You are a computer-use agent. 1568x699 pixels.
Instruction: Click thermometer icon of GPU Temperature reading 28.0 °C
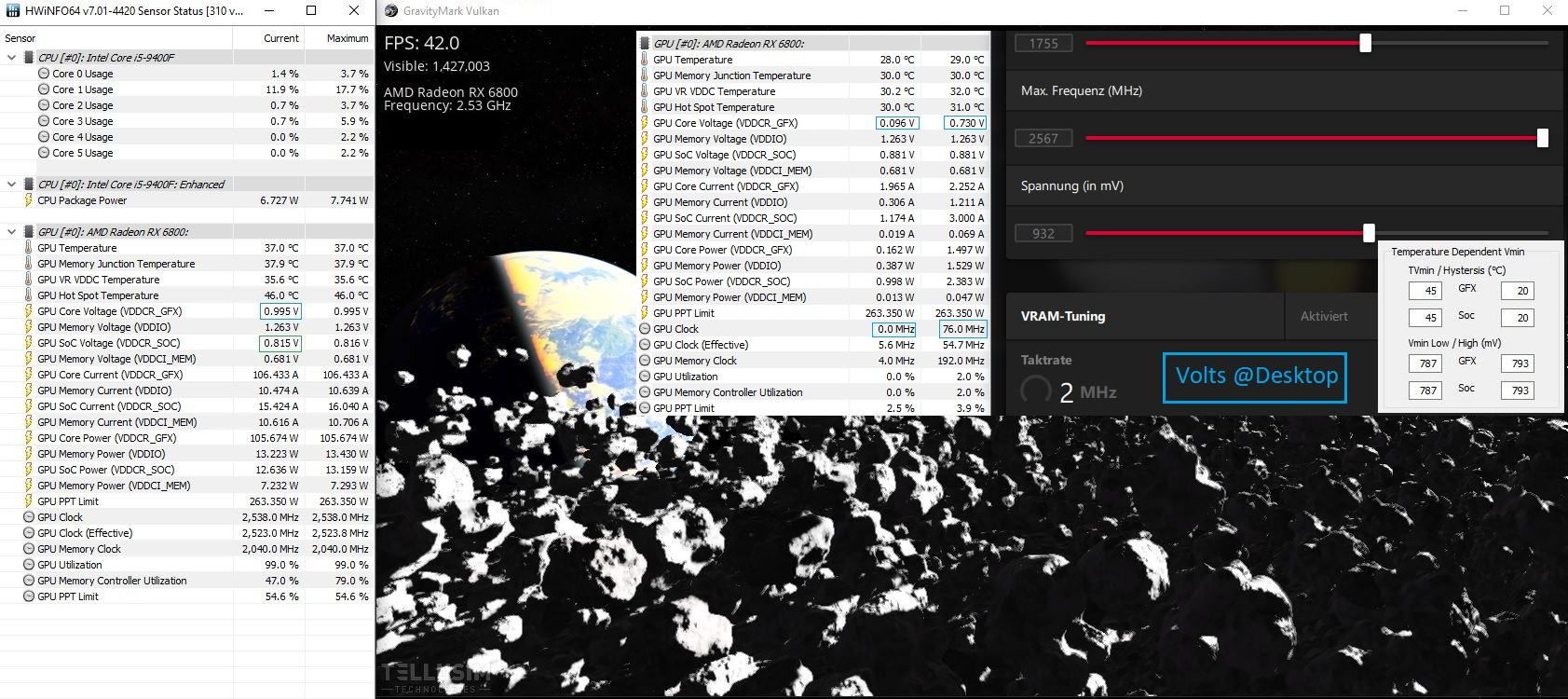click(x=645, y=60)
